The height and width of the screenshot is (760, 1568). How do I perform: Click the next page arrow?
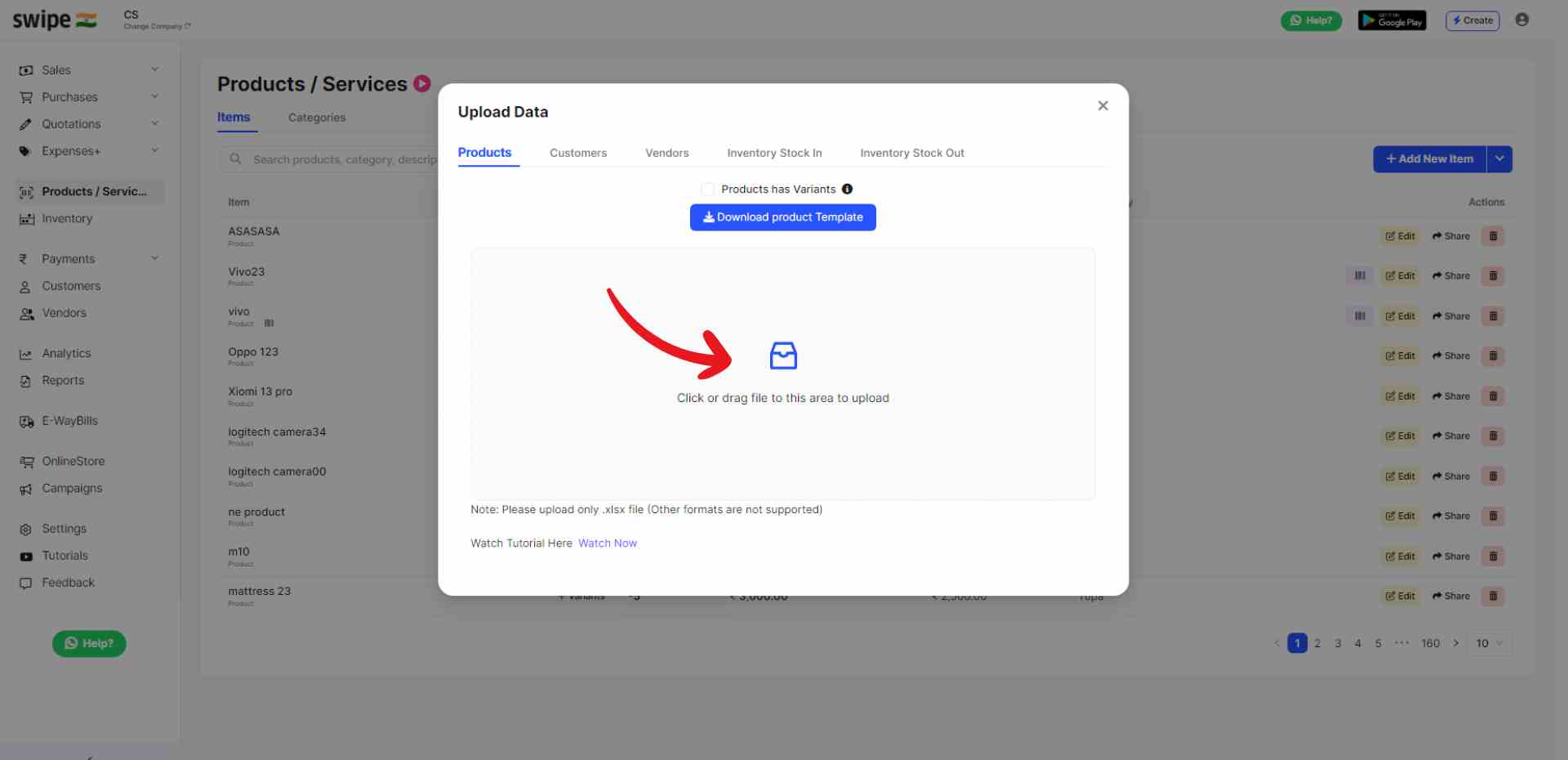(1455, 644)
